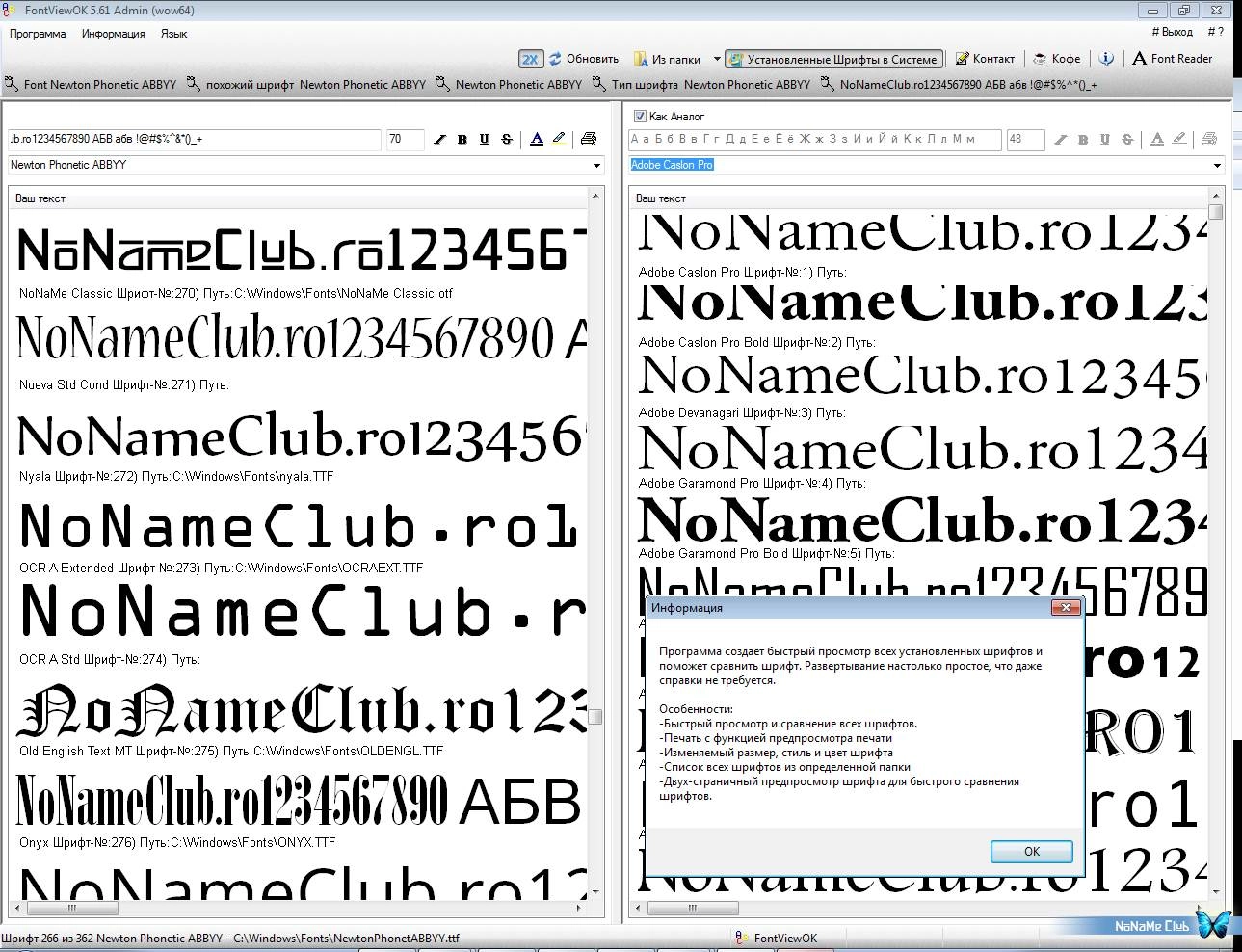
Task: Click the # ? help menu item
Action: pos(1216,32)
